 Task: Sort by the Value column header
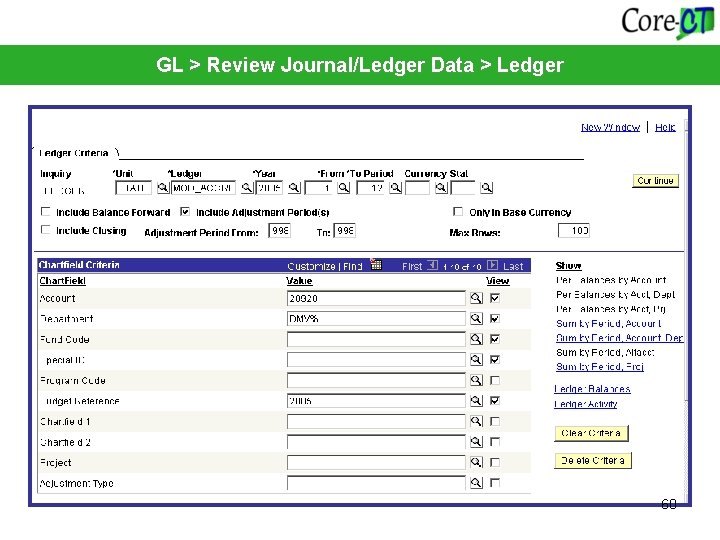[299, 281]
